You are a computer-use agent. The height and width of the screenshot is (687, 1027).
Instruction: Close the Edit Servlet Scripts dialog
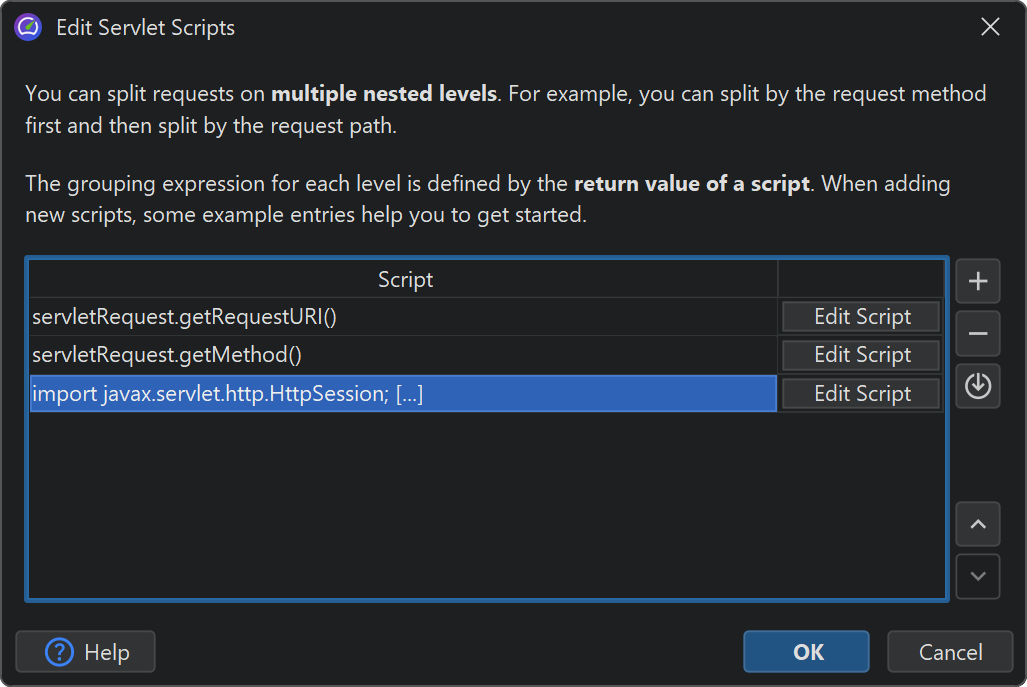[x=990, y=27]
